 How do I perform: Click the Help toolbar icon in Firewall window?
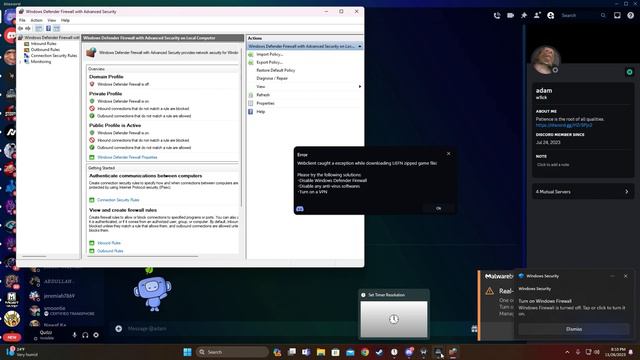click(x=48, y=29)
